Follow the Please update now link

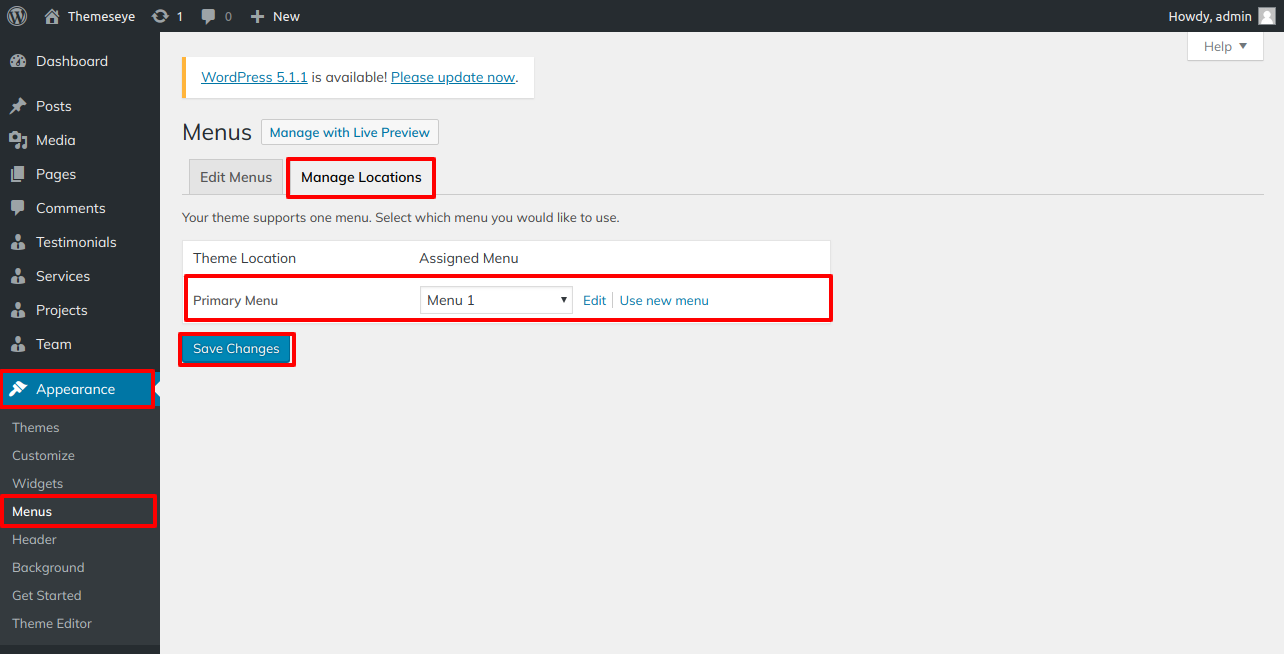[x=452, y=77]
